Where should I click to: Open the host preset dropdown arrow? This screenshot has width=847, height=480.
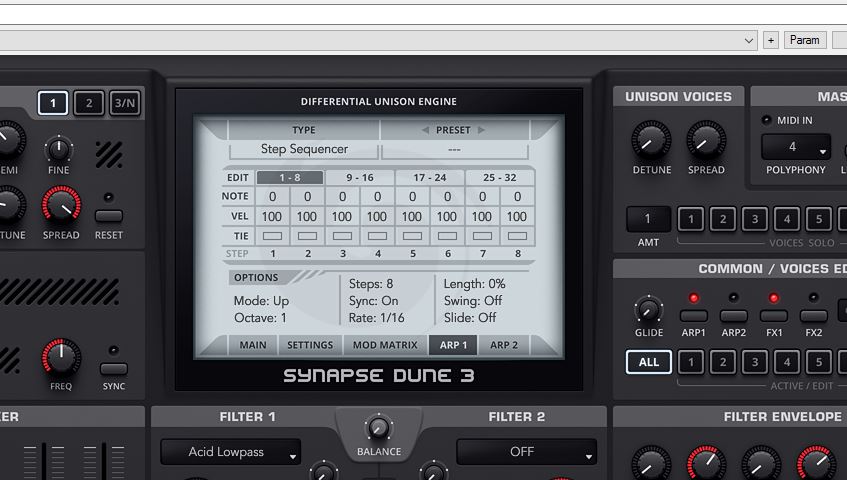click(749, 40)
